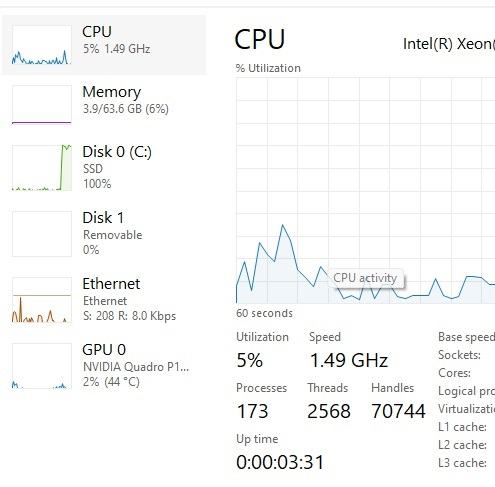Click the large CPU heading
495x487 pixels.
point(260,39)
